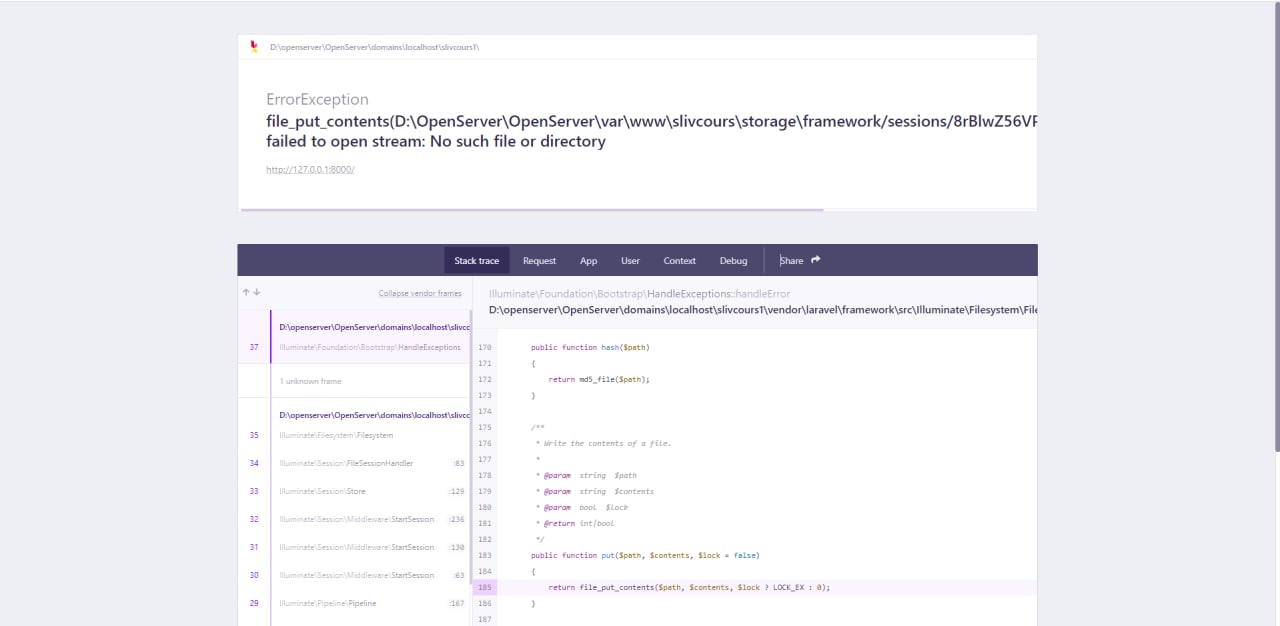Click the share arrow icon
1280x626 pixels.
click(816, 260)
